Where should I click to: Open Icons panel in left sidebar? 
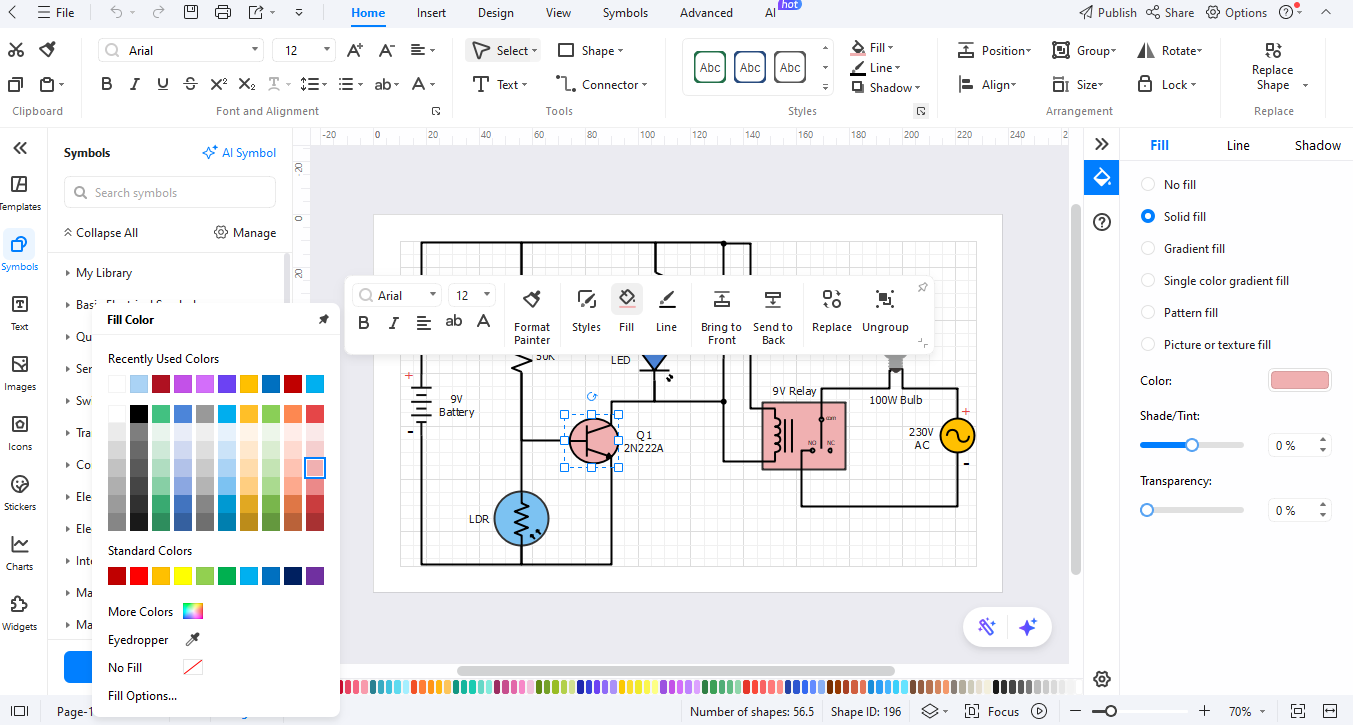pyautogui.click(x=19, y=433)
